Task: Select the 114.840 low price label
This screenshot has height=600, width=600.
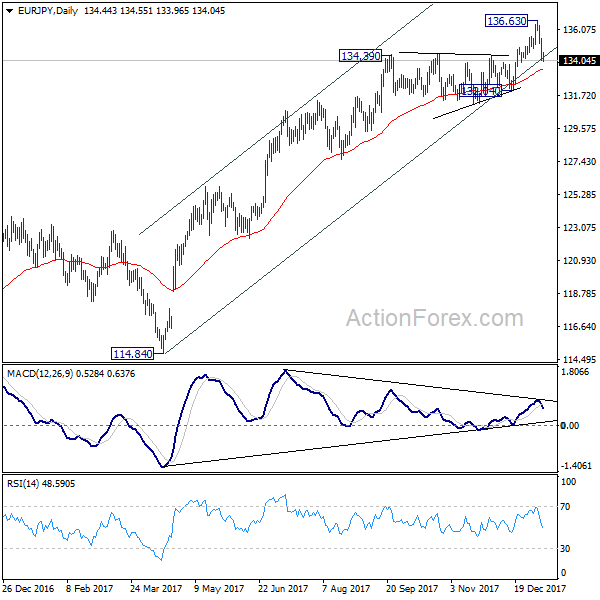Action: (132, 354)
